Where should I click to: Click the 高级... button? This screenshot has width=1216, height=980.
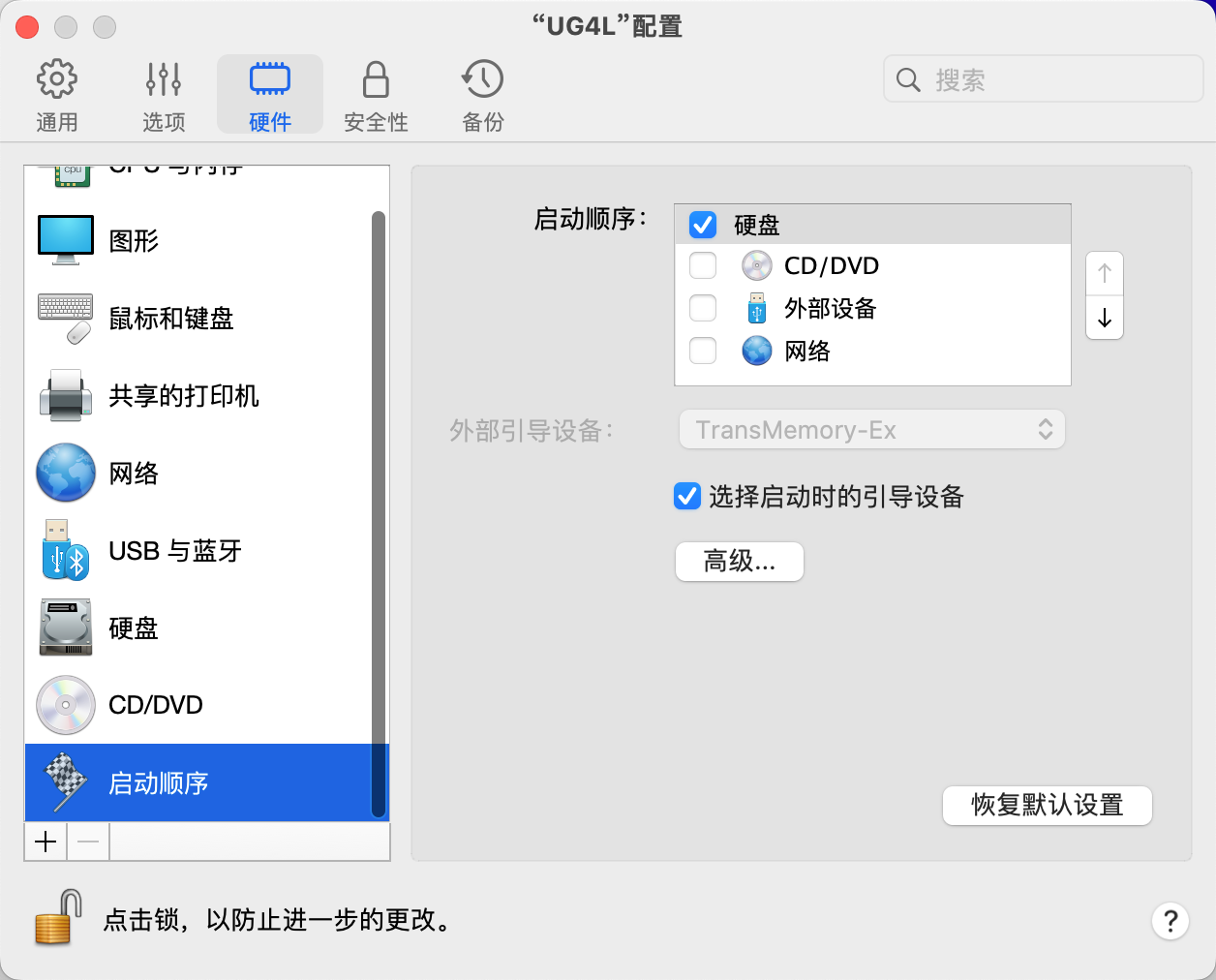click(739, 562)
